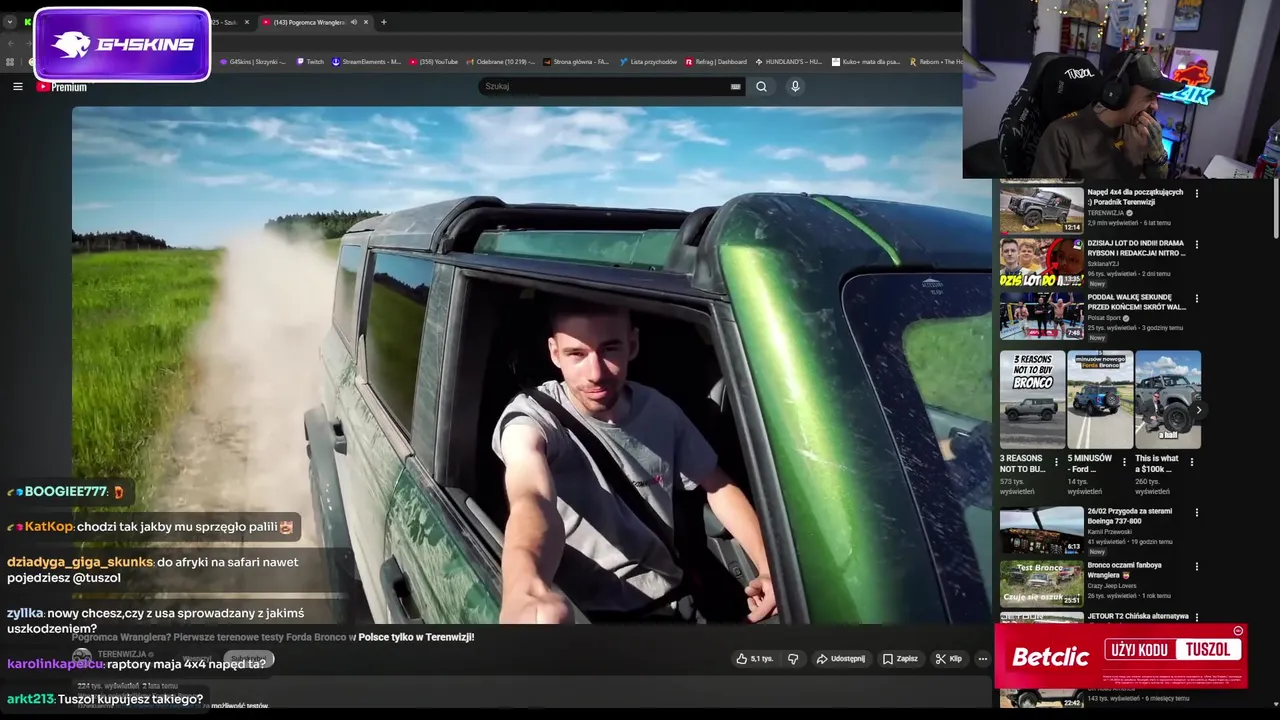Click the Klip scissors button
This screenshot has height=720, width=1280.
point(948,659)
